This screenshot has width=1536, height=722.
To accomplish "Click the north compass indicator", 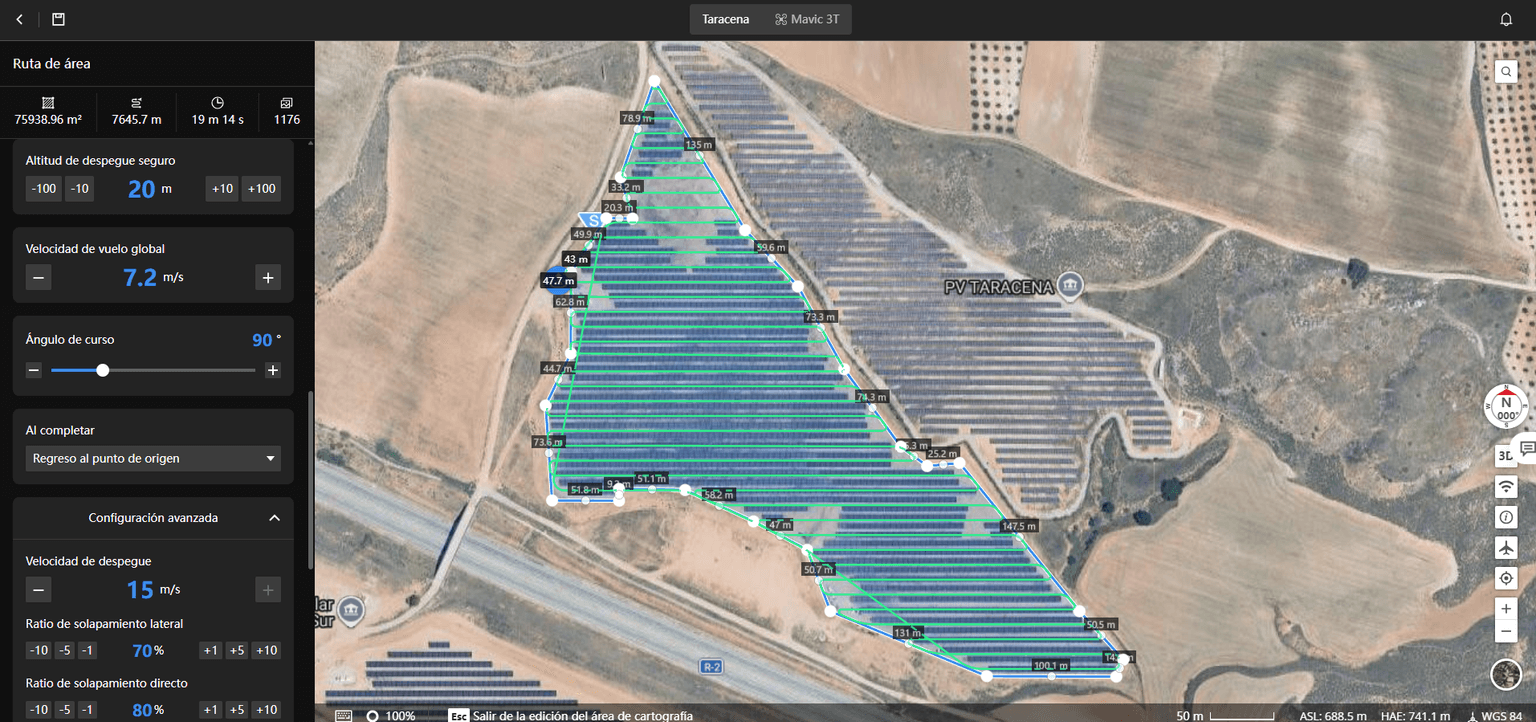I will pyautogui.click(x=1505, y=405).
